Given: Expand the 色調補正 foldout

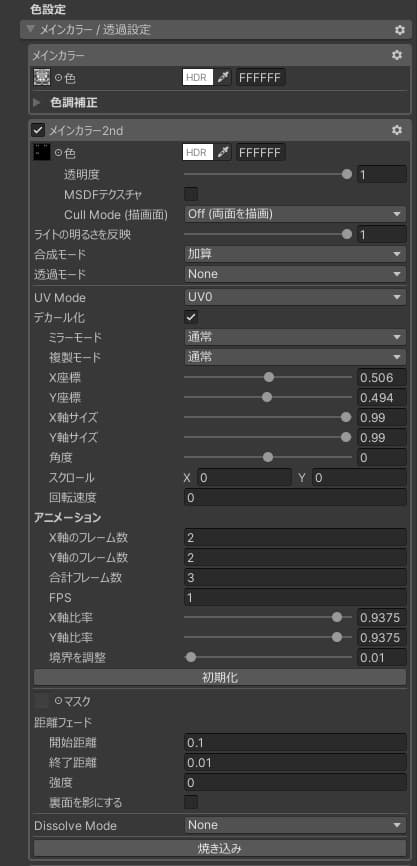Looking at the screenshot, I should click(x=37, y=102).
